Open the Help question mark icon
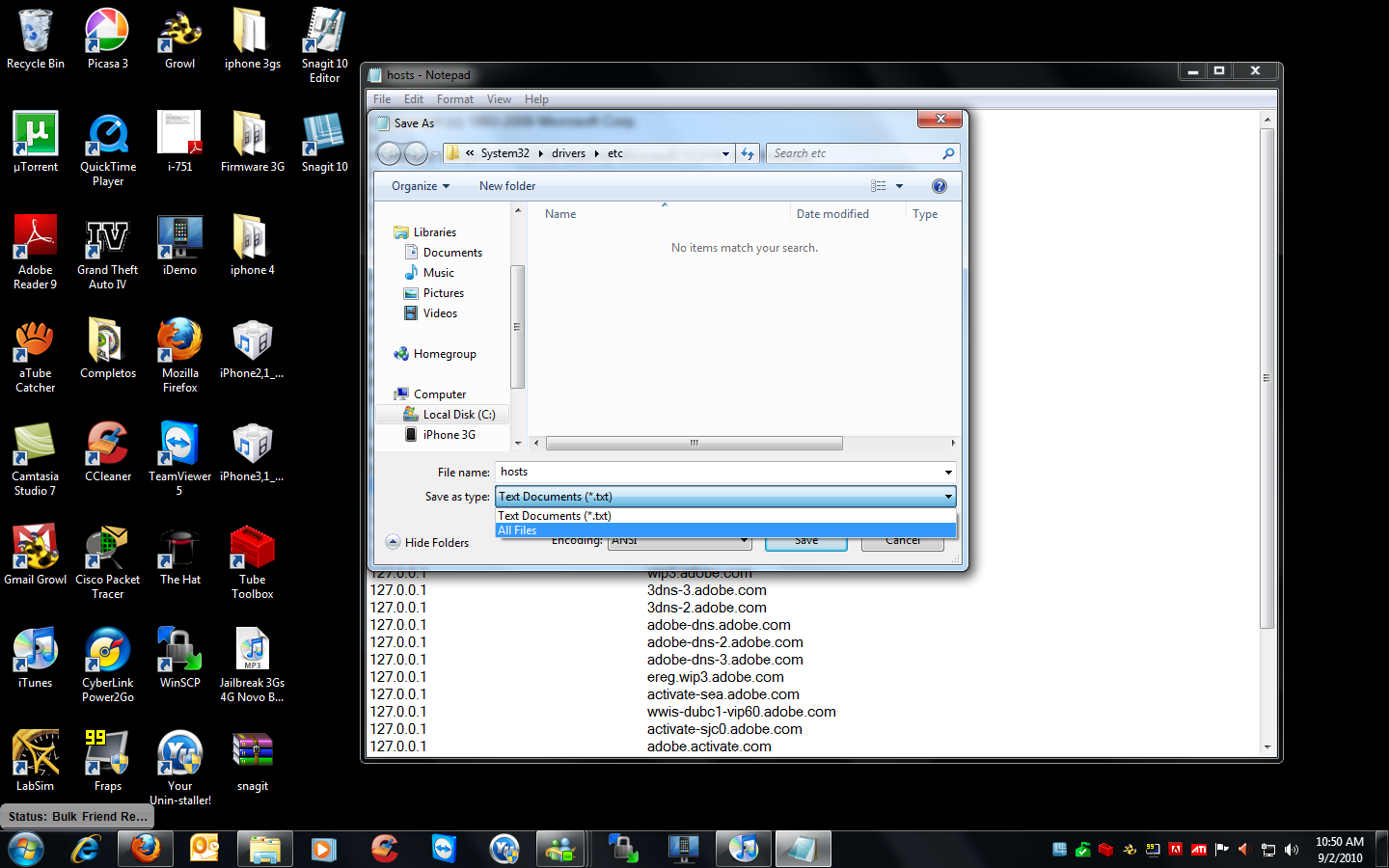Image resolution: width=1389 pixels, height=868 pixels. [940, 186]
